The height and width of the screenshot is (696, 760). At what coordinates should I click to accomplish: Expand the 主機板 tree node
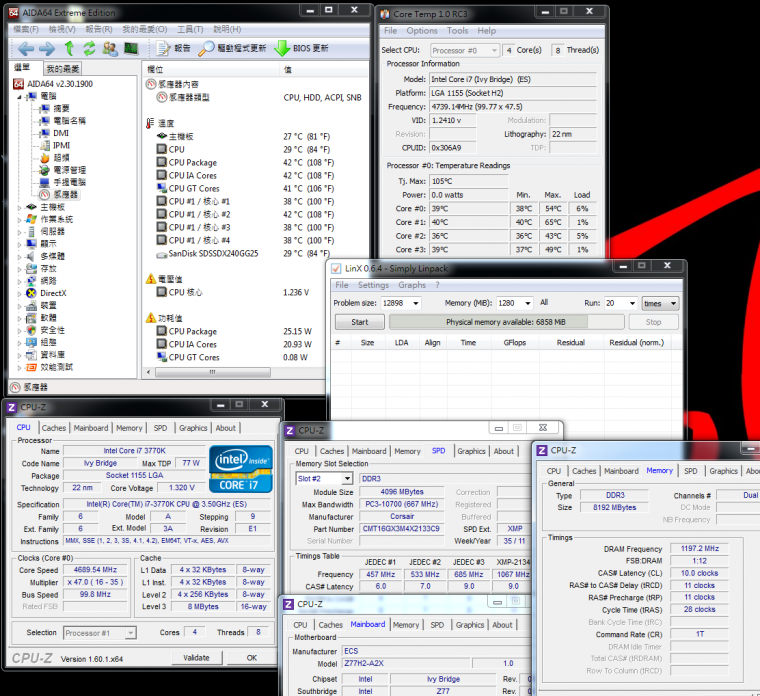18,207
